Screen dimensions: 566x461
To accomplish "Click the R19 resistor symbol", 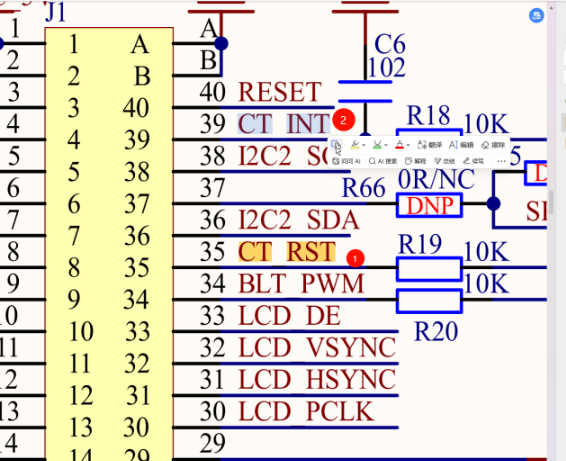I will coord(430,269).
